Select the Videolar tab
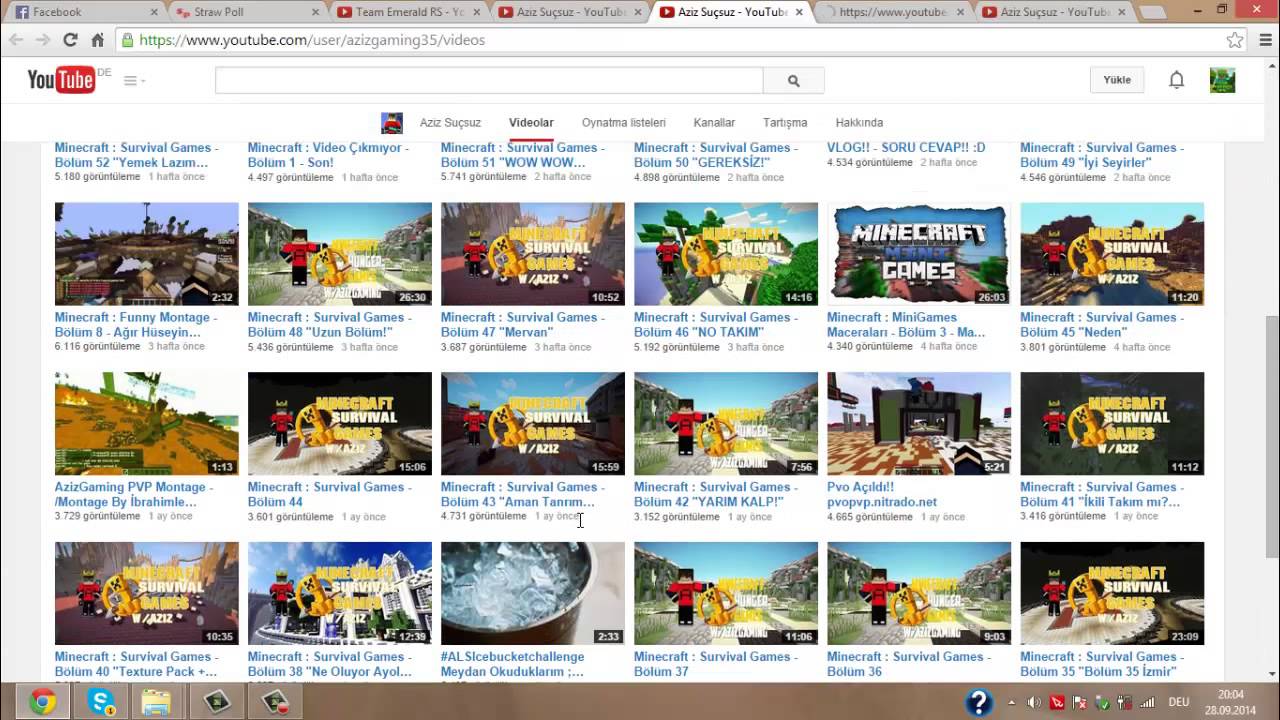Viewport: 1280px width, 720px height. [x=531, y=123]
